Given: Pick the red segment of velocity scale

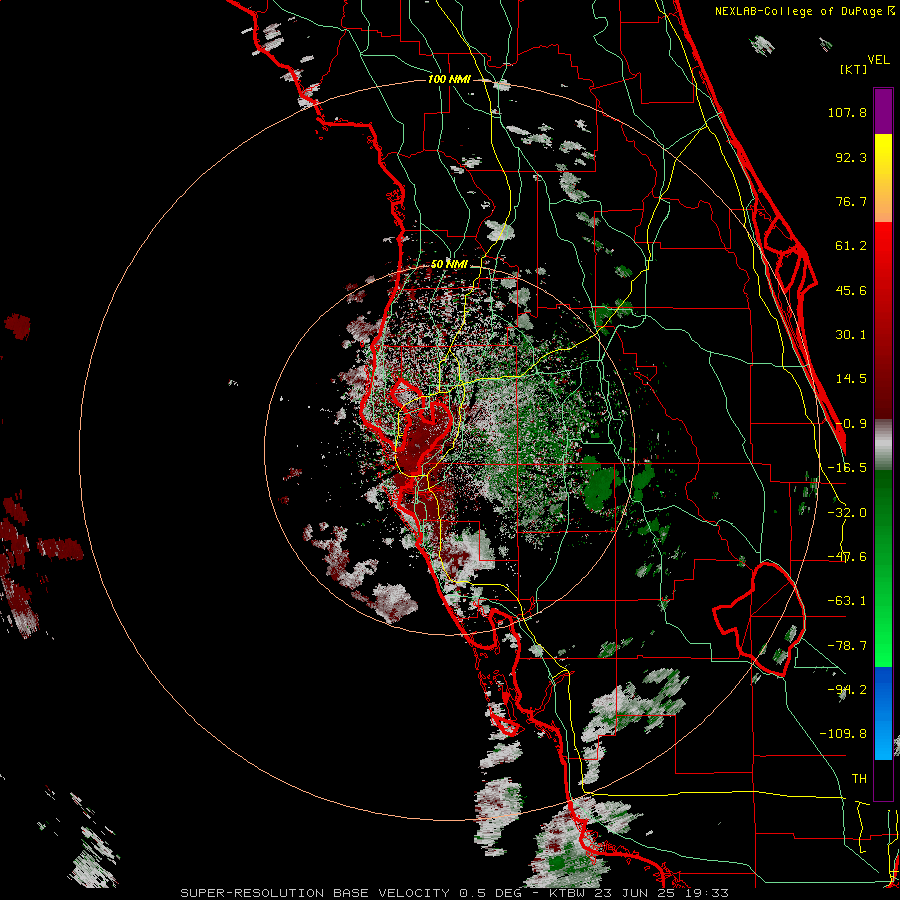Looking at the screenshot, I should tap(883, 320).
